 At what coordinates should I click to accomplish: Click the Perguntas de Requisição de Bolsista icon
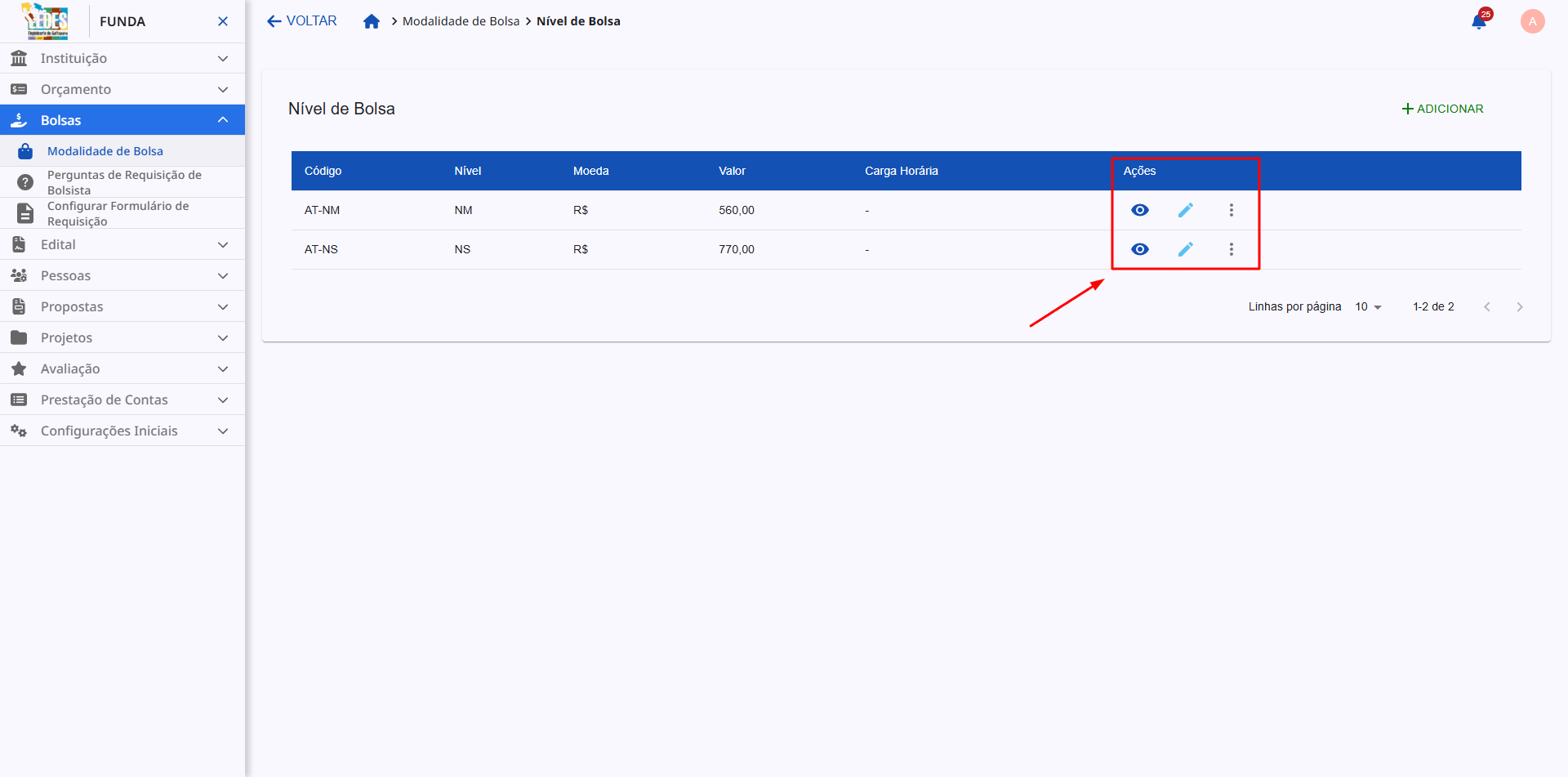[24, 181]
